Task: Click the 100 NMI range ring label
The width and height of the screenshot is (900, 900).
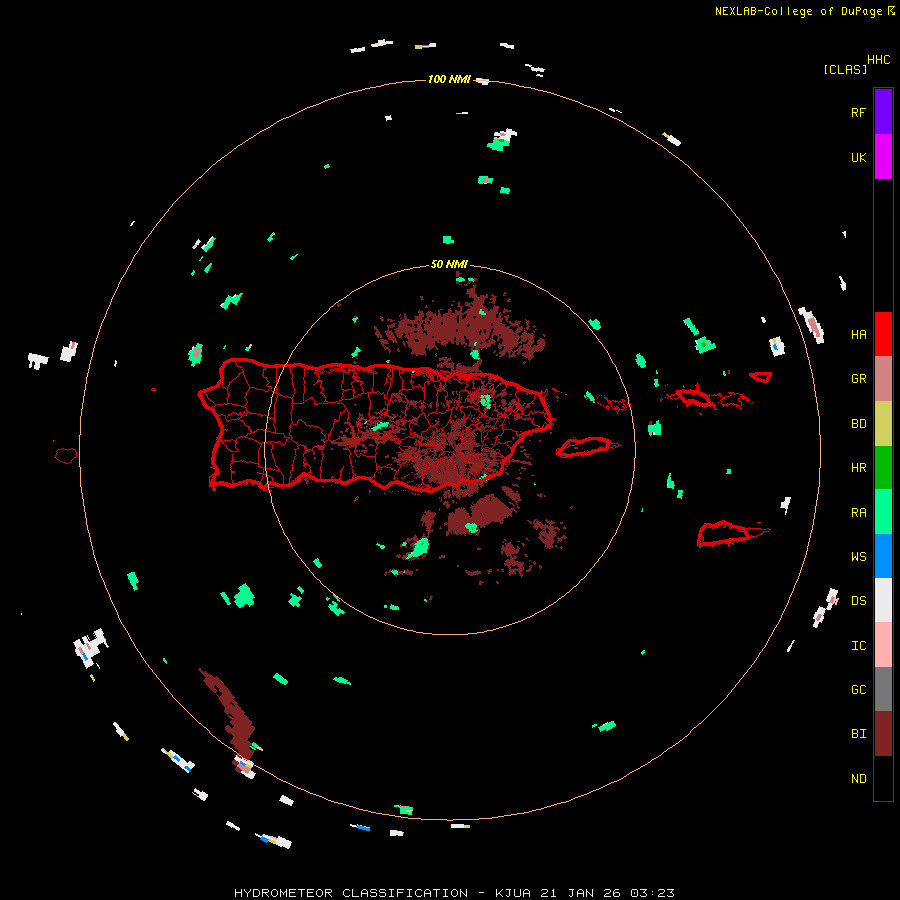Action: [448, 79]
